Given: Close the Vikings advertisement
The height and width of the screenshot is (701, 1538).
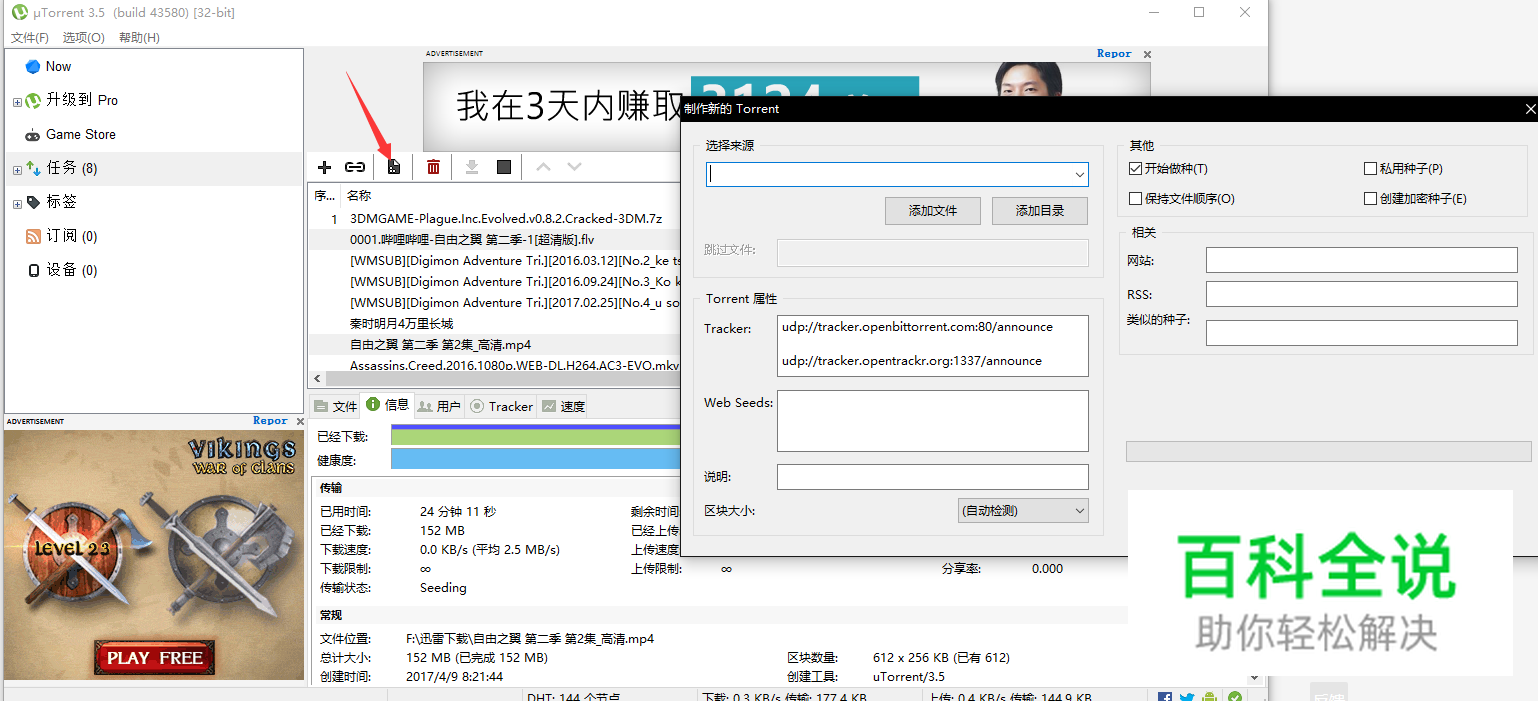Looking at the screenshot, I should 300,422.
